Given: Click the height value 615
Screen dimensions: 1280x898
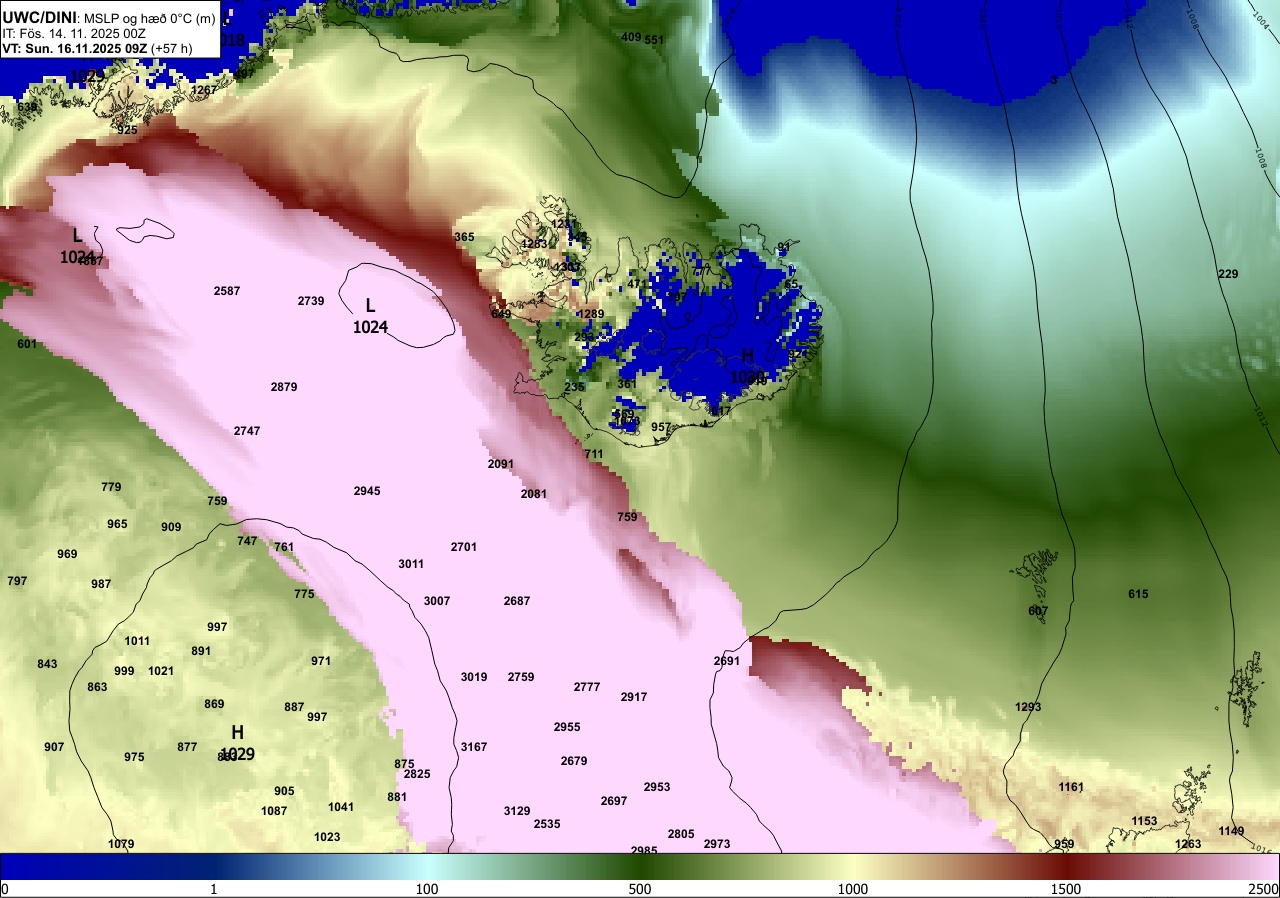Looking at the screenshot, I should 1138,594.
